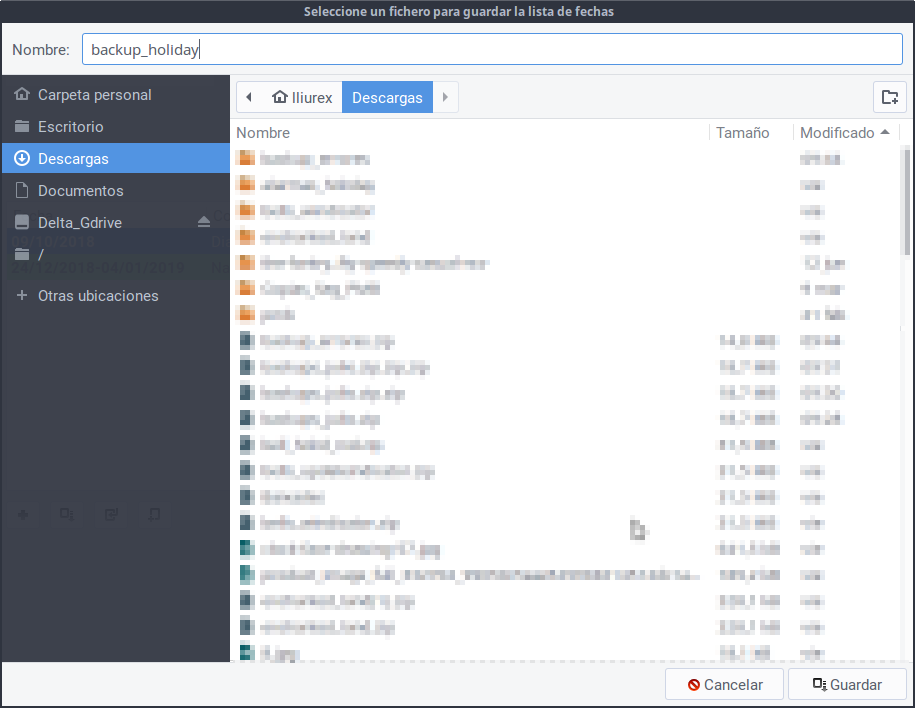Image resolution: width=915 pixels, height=708 pixels.
Task: Eject the Delta_Gdrive volume
Action: tap(204, 222)
